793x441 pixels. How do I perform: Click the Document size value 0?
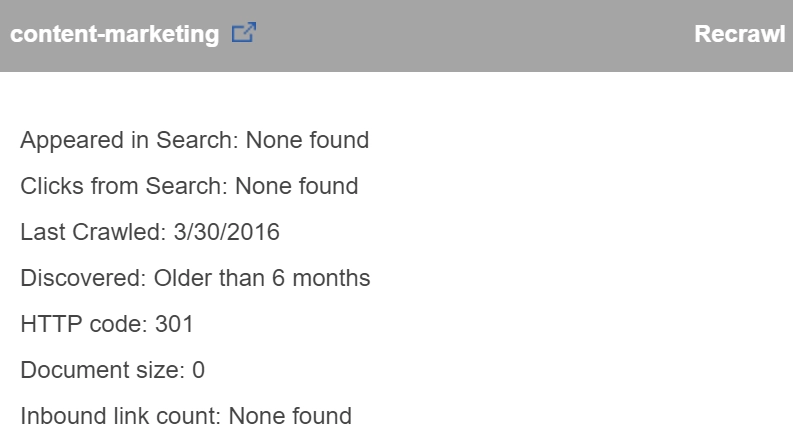pos(198,370)
